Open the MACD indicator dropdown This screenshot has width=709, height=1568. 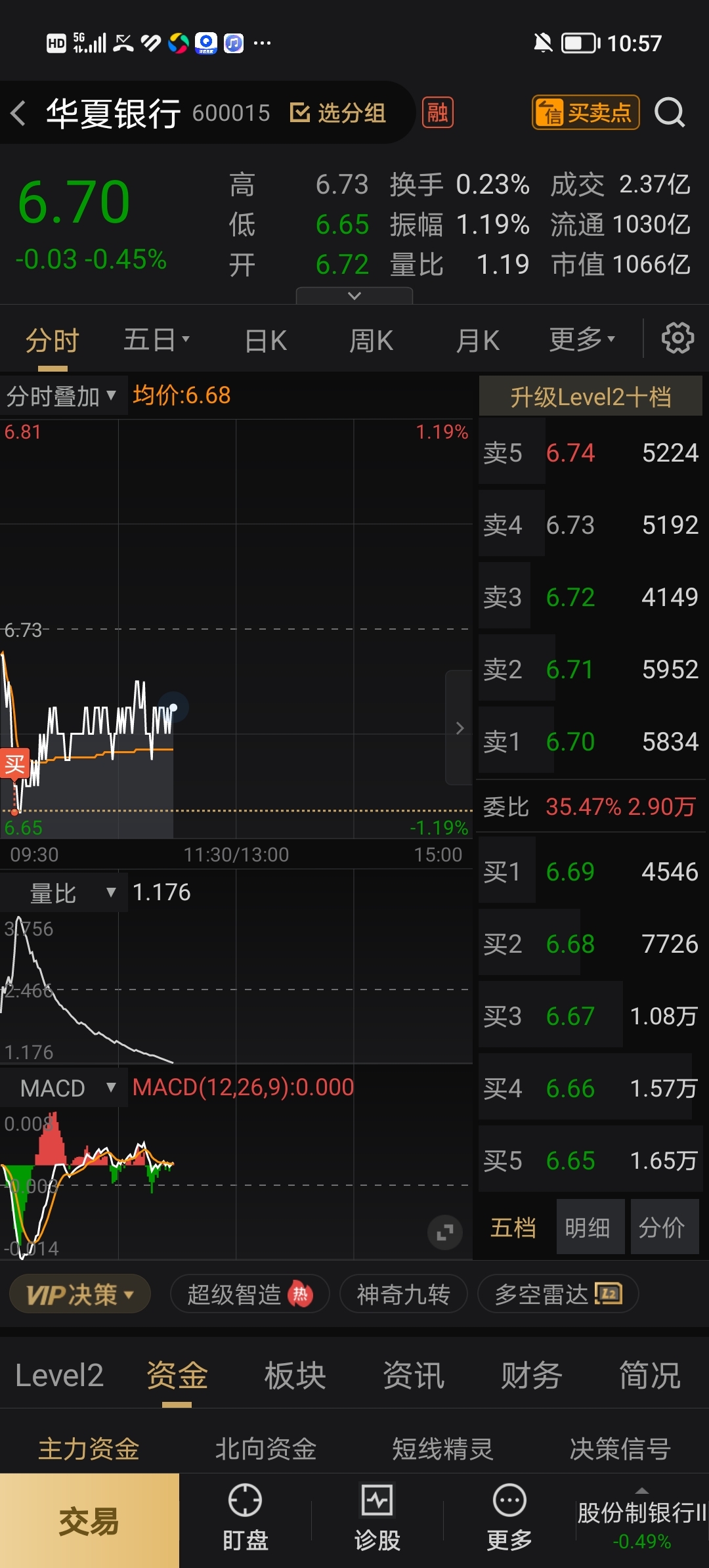pyautogui.click(x=64, y=1088)
